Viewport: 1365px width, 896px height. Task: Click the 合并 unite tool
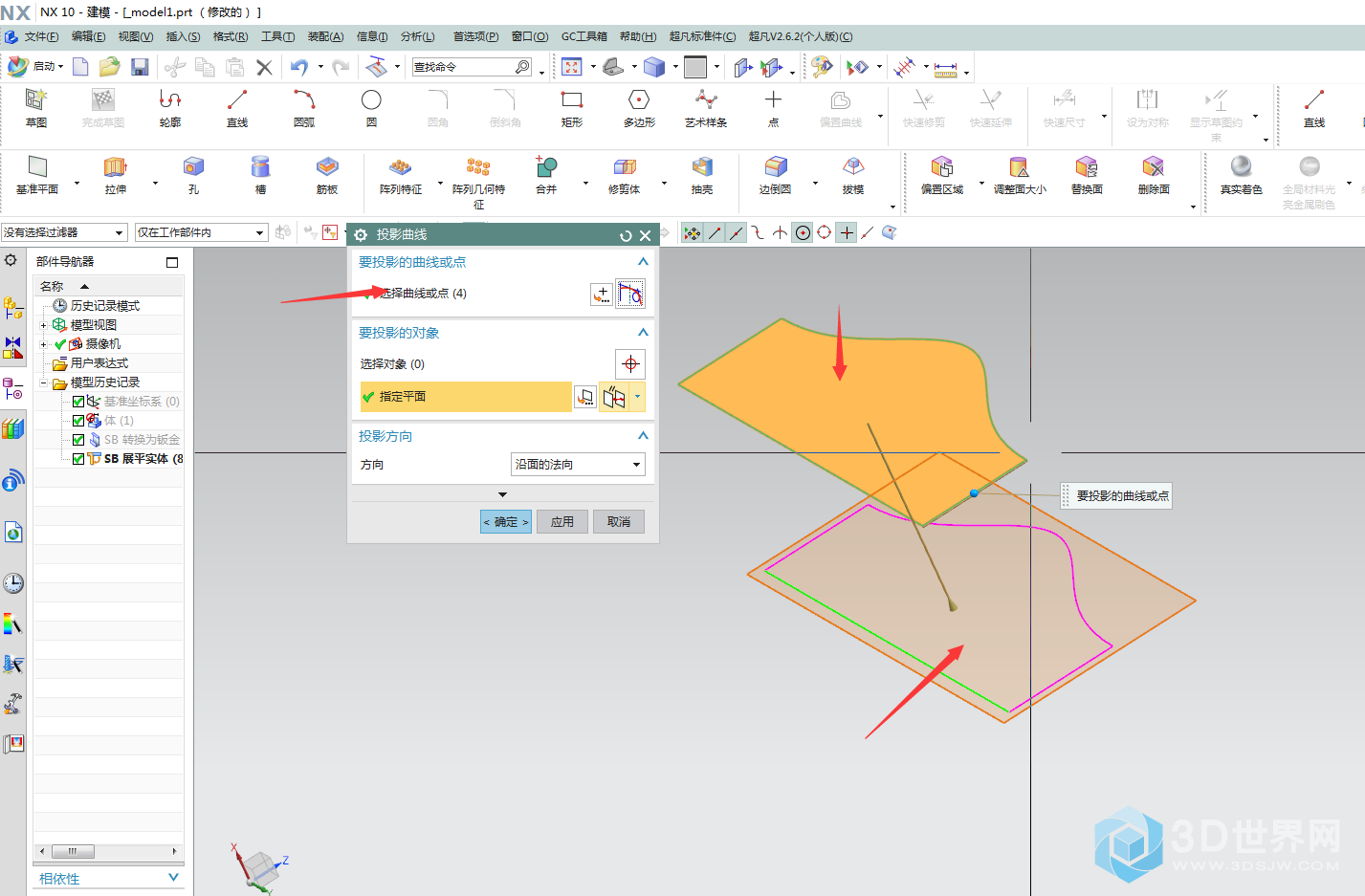[546, 175]
